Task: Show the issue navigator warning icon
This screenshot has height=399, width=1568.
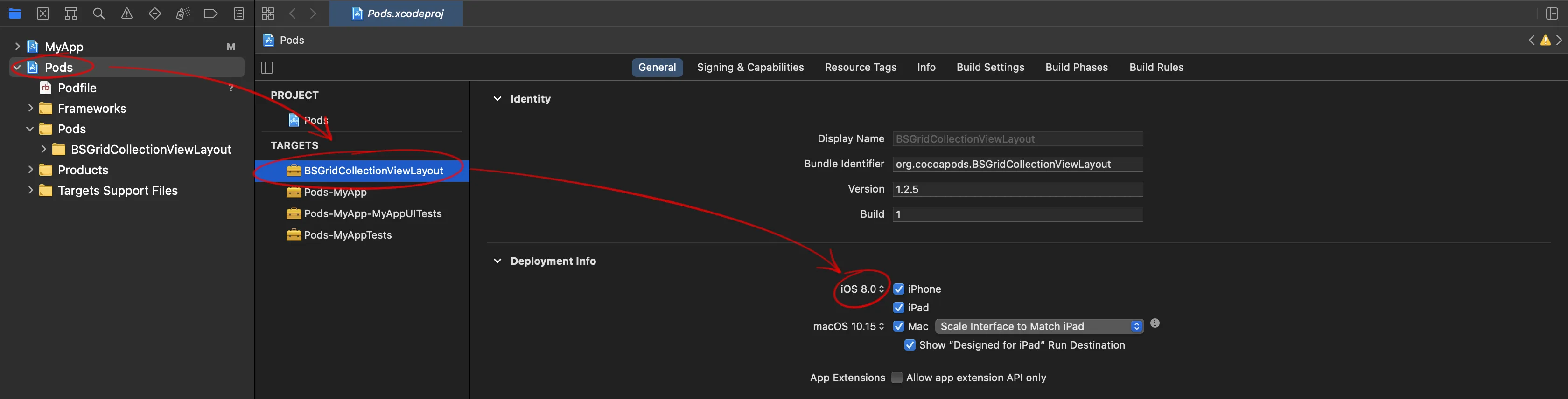Action: (126, 14)
